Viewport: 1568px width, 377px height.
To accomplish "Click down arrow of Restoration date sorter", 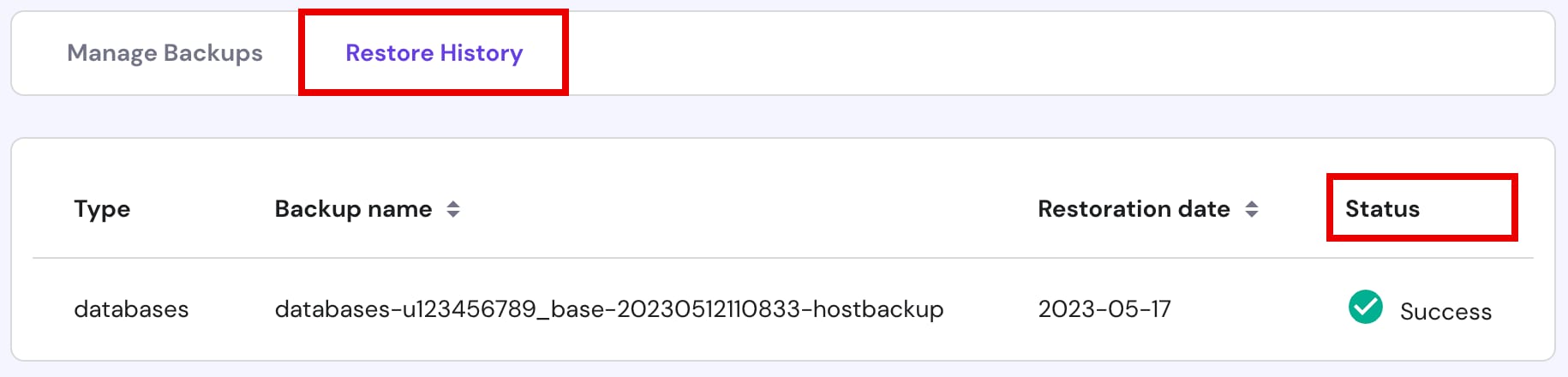I will coord(1252,214).
